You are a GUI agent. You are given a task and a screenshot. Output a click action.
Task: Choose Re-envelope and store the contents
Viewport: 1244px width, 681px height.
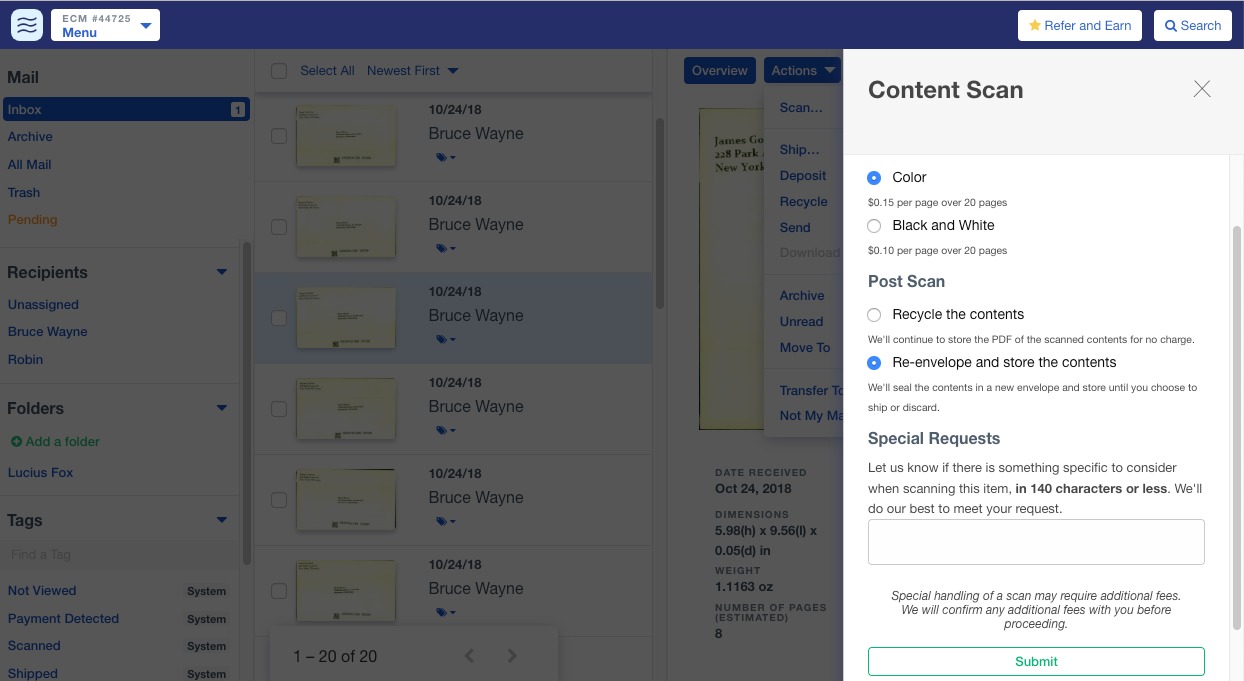click(874, 362)
